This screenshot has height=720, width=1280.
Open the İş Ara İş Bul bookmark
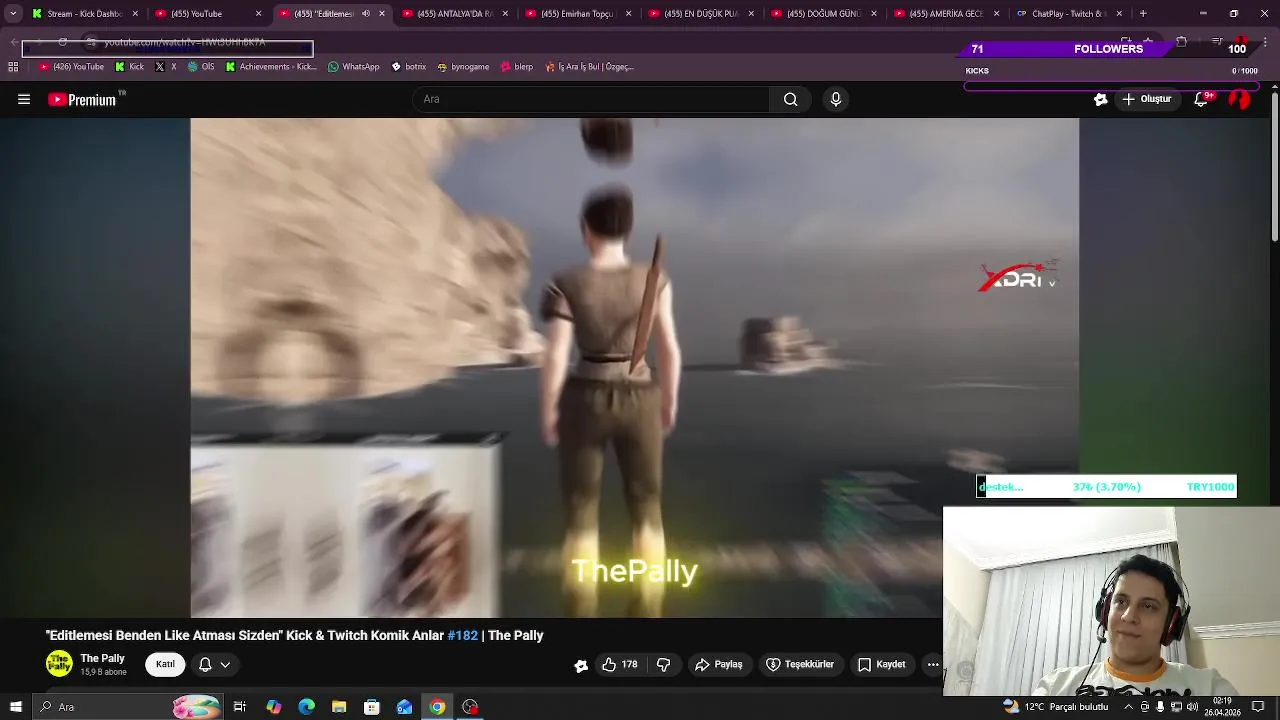[589, 67]
